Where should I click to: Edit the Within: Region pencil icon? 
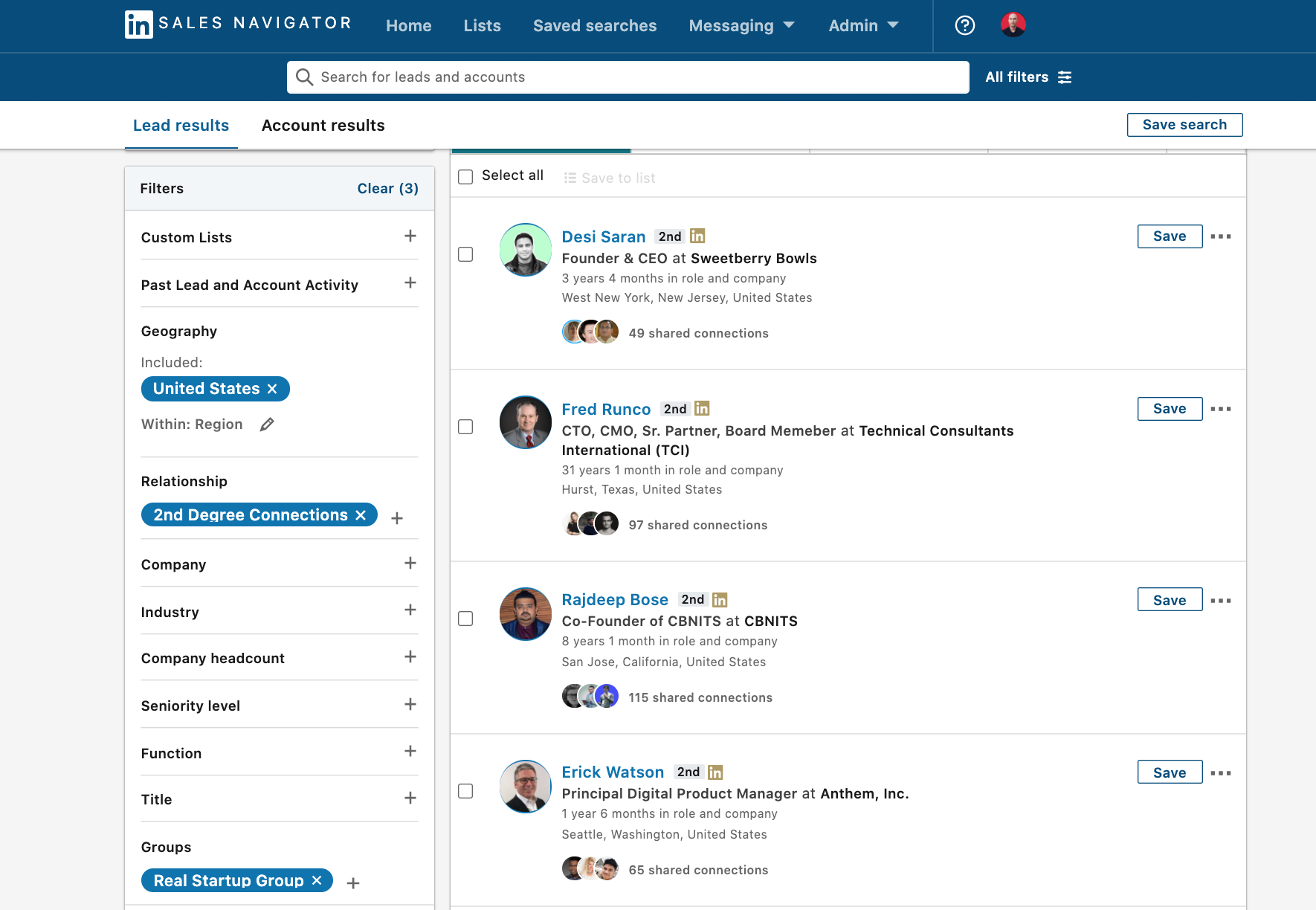(x=267, y=425)
